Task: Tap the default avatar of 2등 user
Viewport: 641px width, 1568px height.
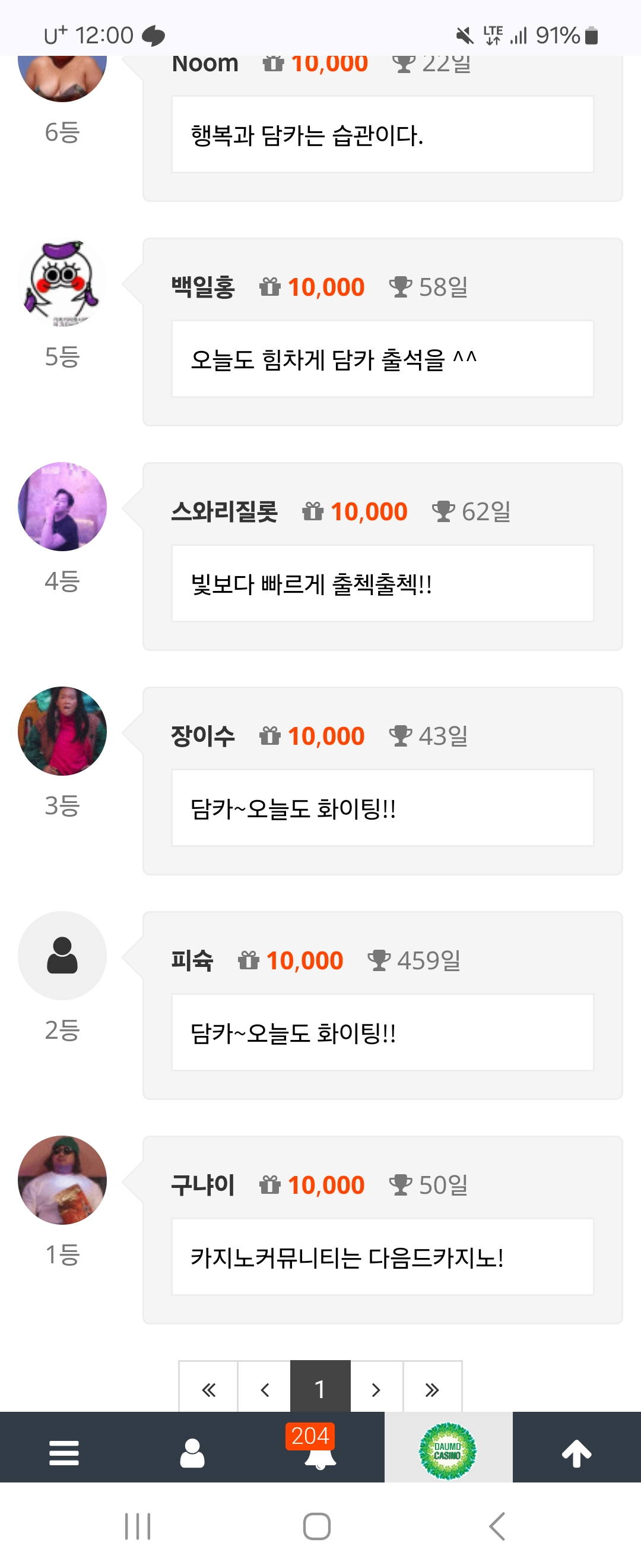Action: pyautogui.click(x=62, y=955)
